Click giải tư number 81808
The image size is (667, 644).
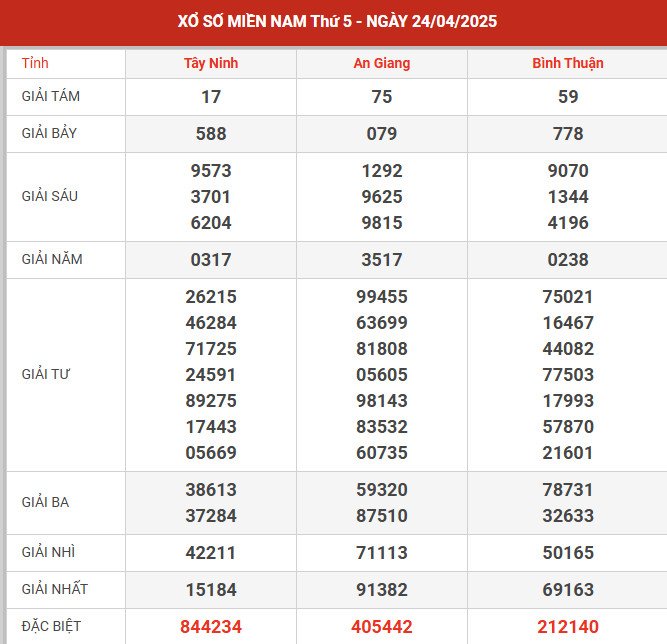pos(382,349)
